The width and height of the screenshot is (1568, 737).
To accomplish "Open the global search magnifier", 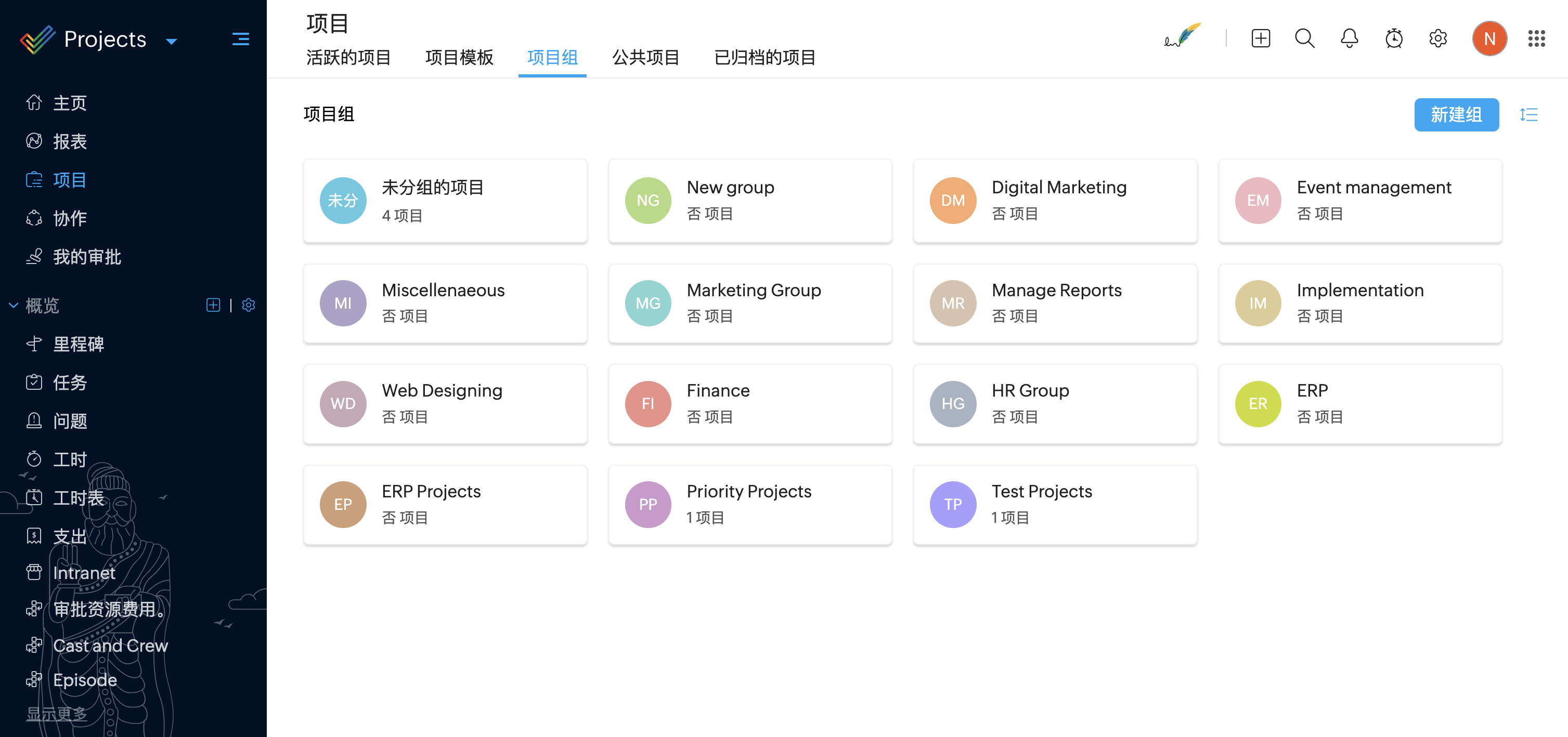I will coord(1304,39).
